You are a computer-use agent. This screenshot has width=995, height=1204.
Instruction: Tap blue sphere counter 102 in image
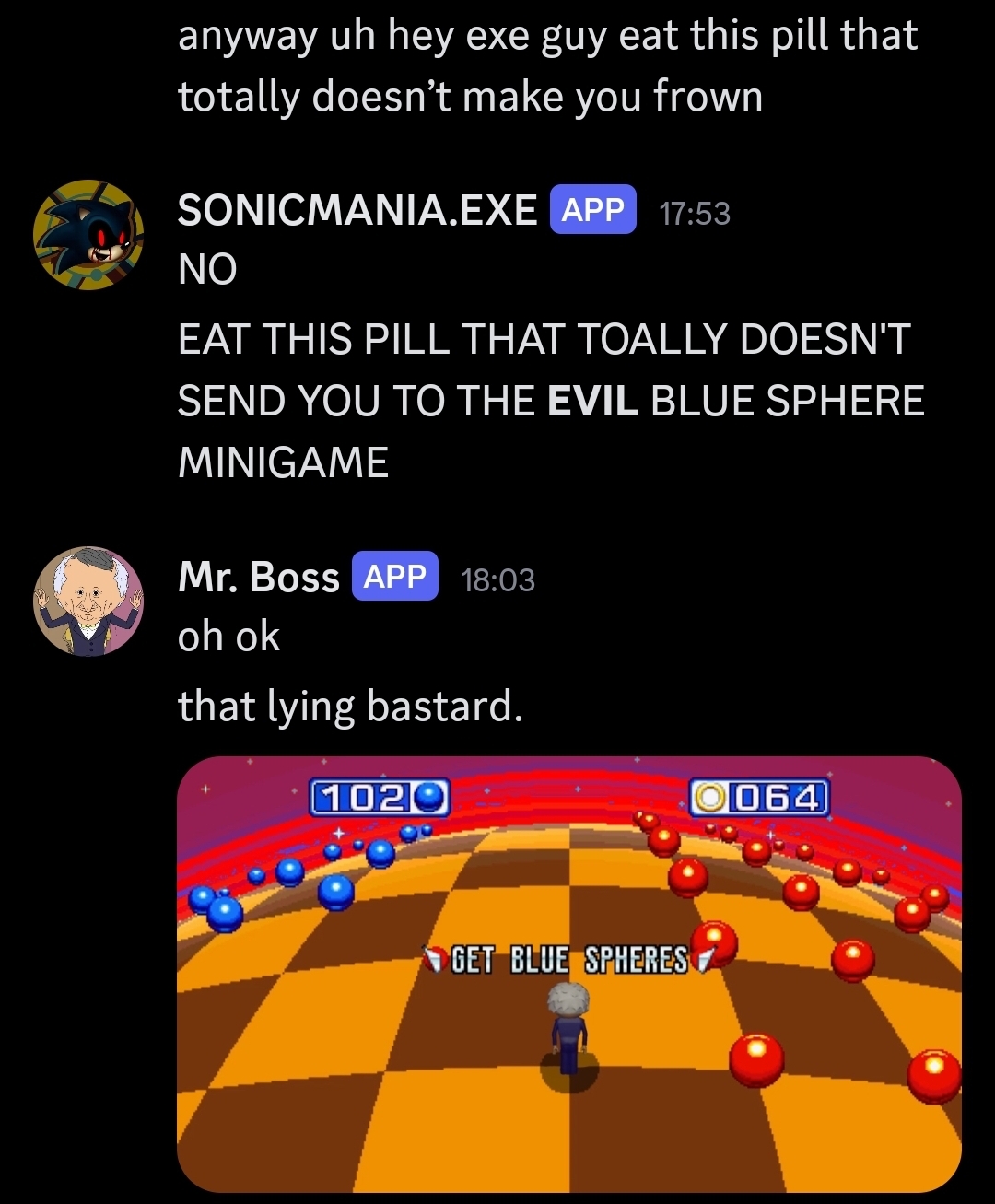coord(380,798)
